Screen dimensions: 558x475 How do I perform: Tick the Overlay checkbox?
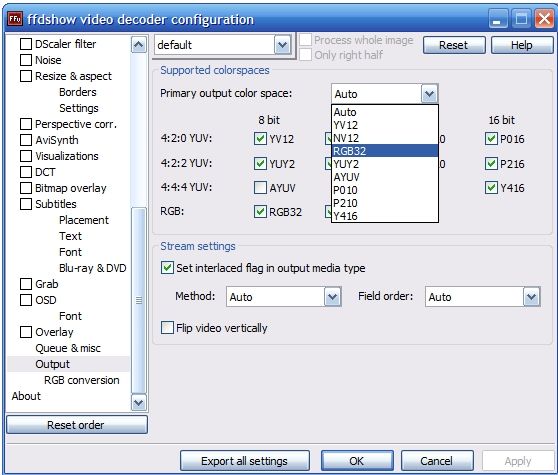[26, 332]
